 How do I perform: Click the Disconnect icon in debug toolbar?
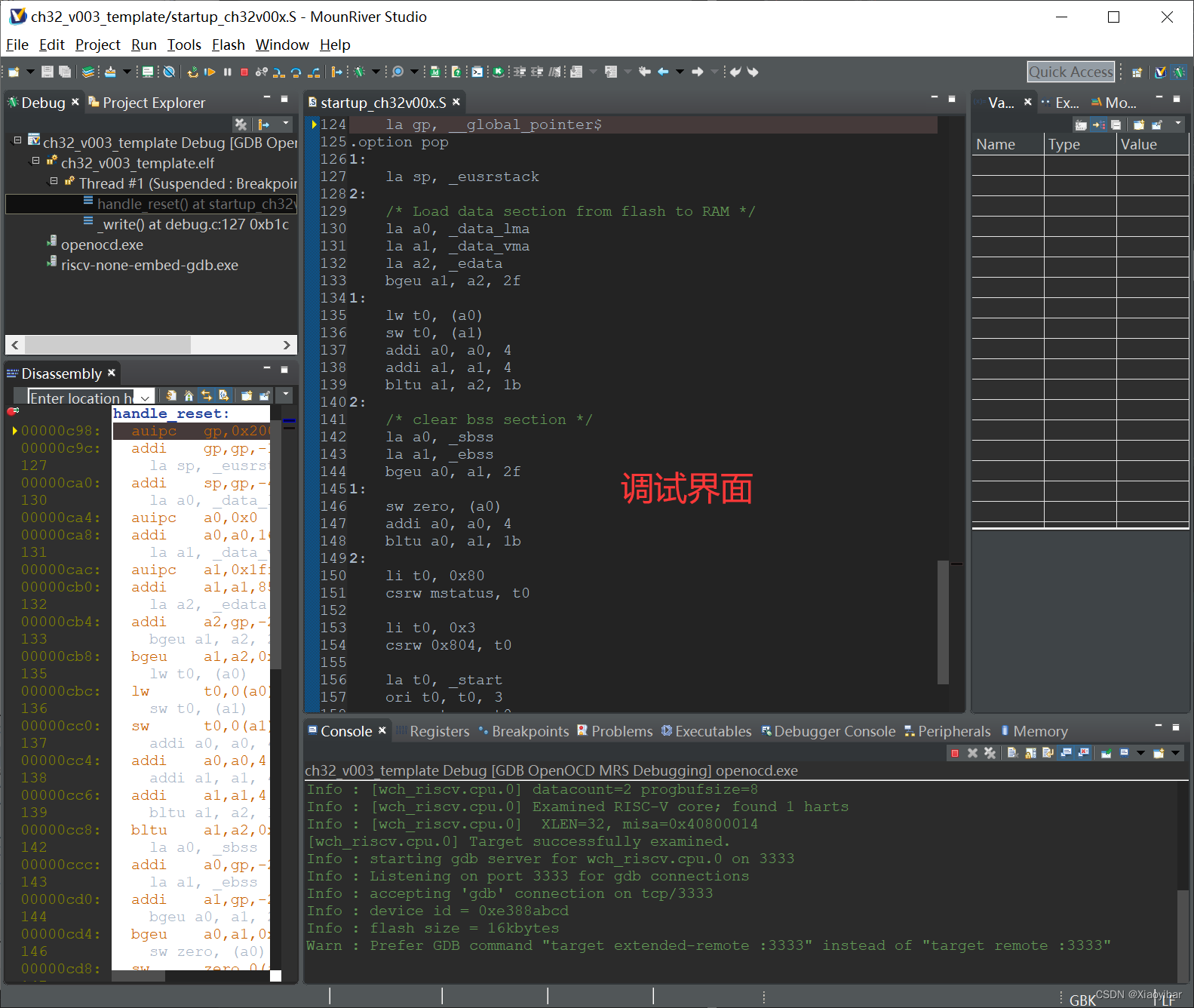[261, 72]
